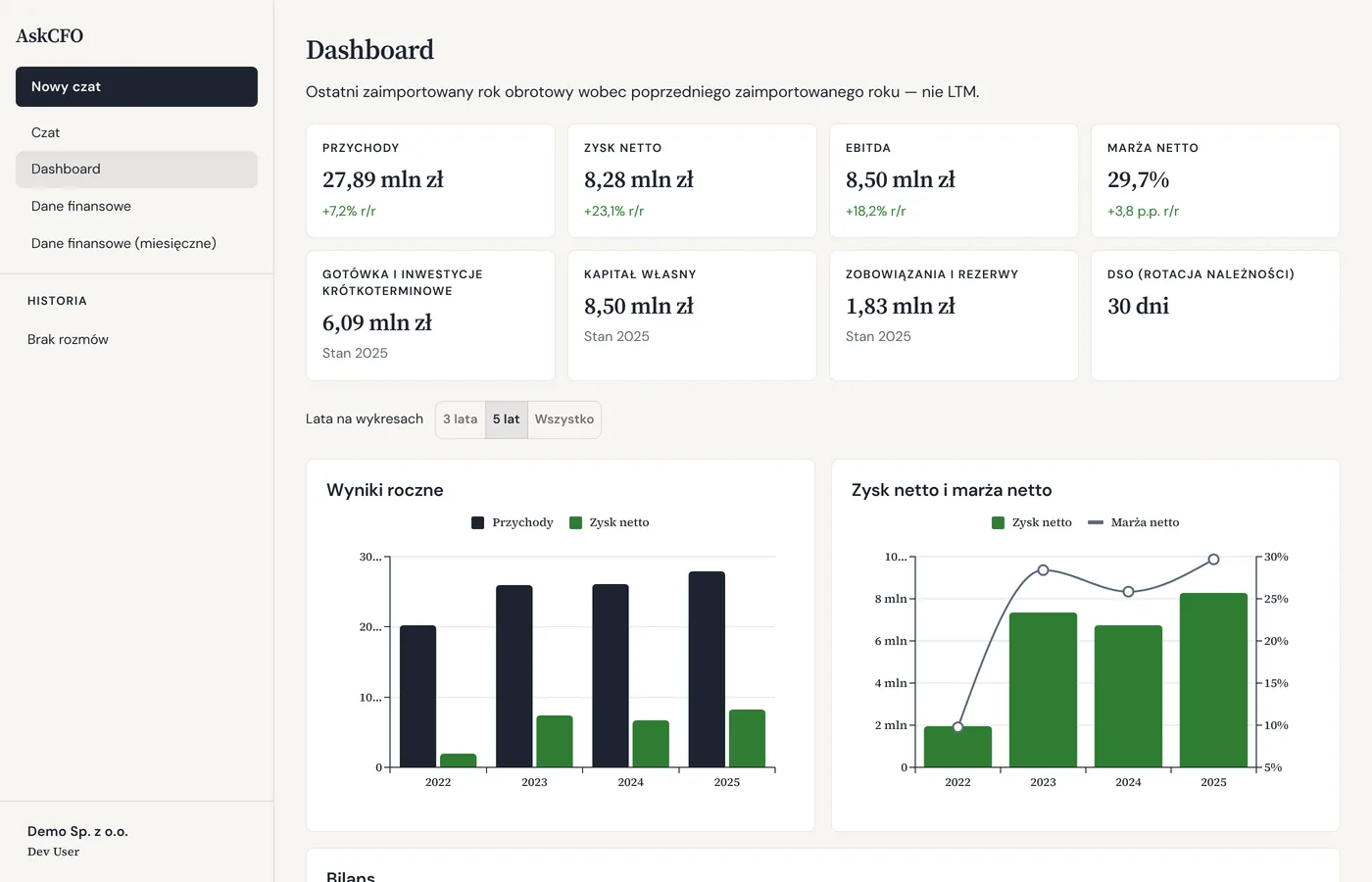Click the Dev User label
This screenshot has height=882, width=1372.
(x=53, y=852)
